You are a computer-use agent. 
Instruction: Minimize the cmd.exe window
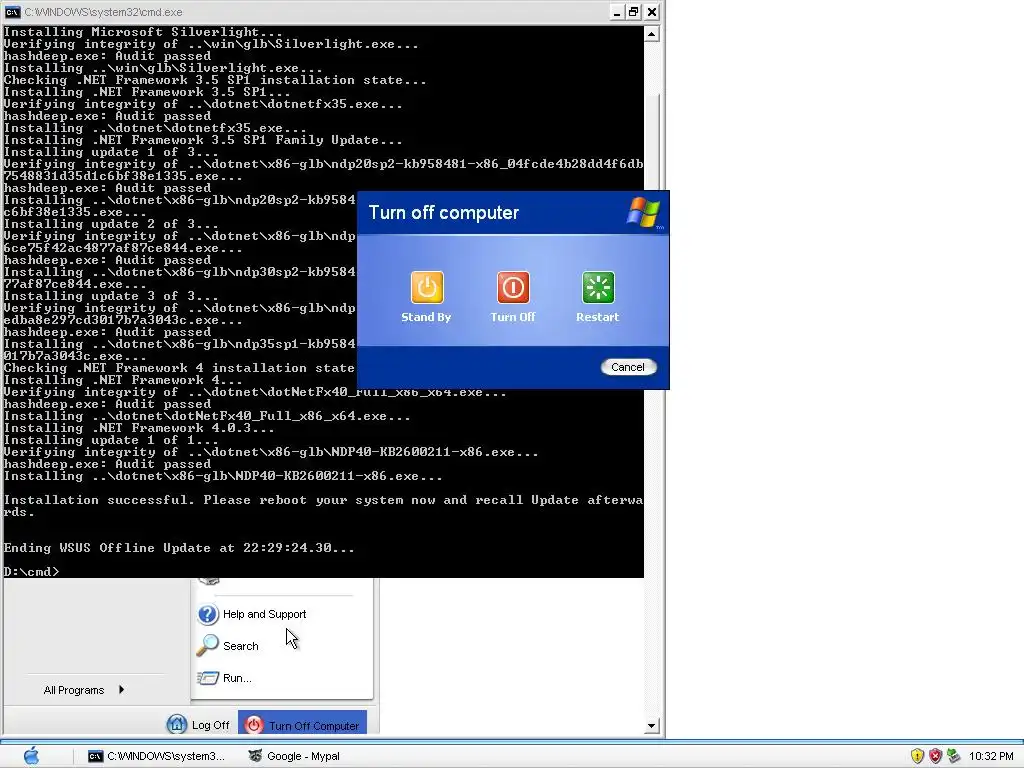(616, 12)
